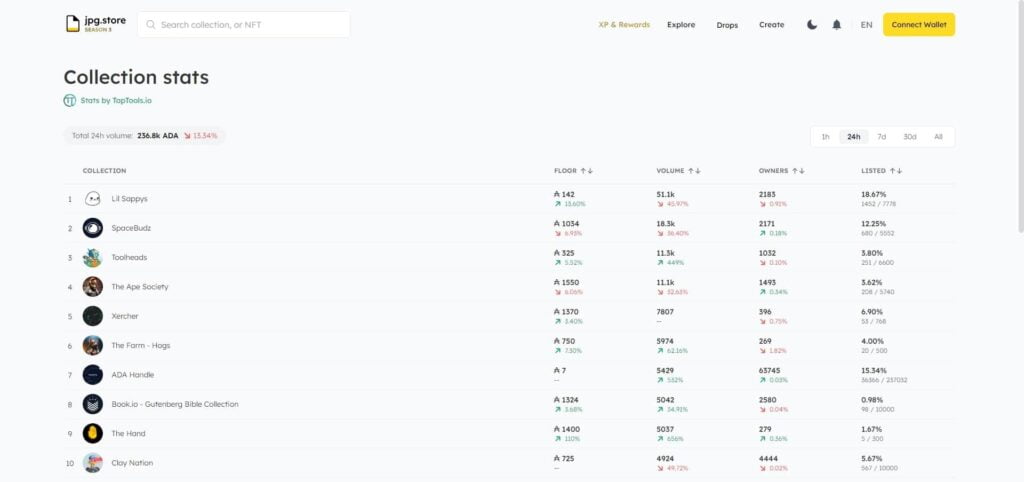Open Book.io Gutenberg Bible avatar

(93, 404)
